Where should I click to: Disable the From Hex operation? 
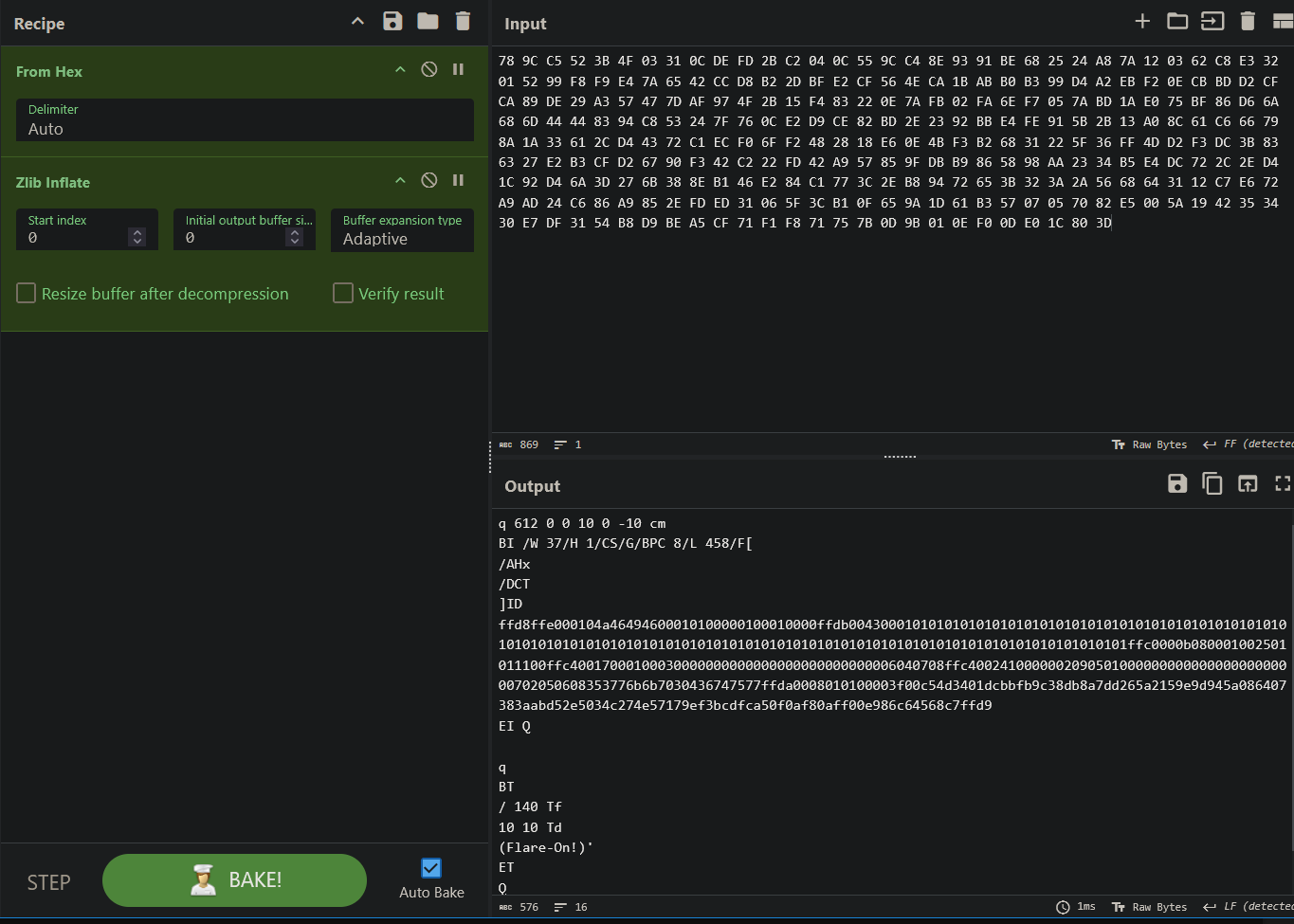429,70
